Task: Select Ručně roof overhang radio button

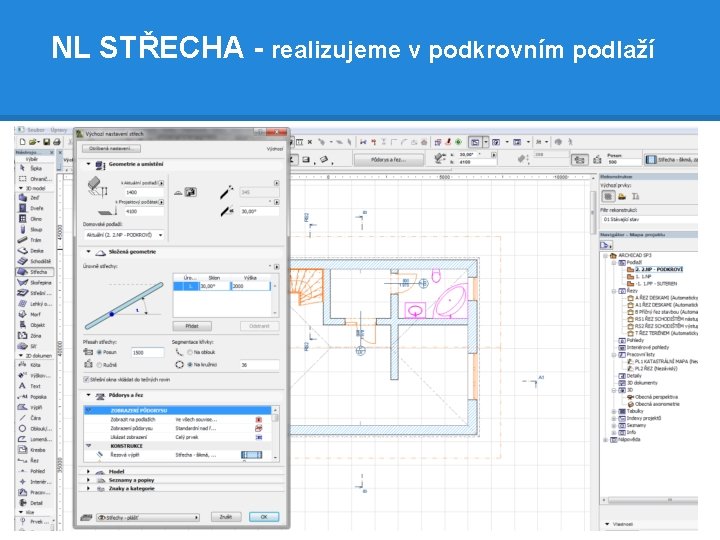Action: tap(99, 365)
